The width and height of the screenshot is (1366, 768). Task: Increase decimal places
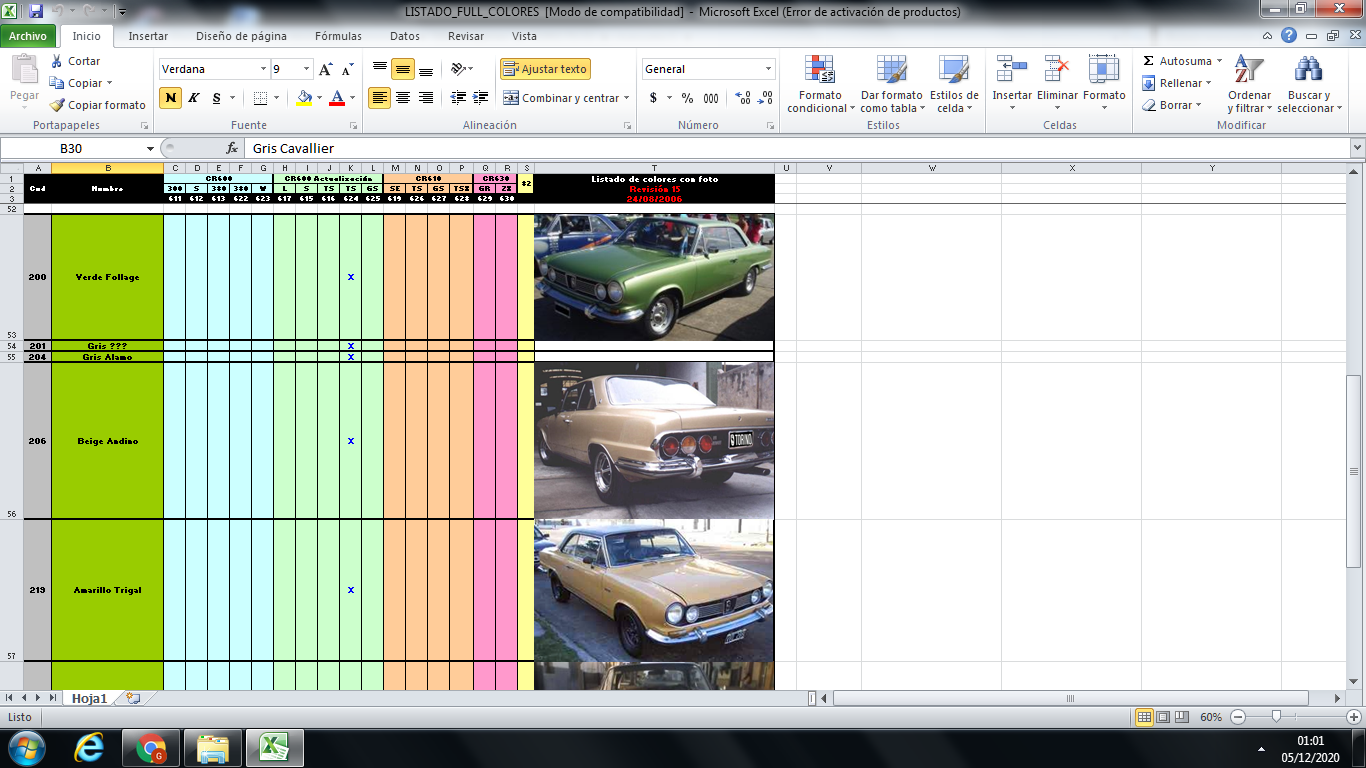coord(743,98)
